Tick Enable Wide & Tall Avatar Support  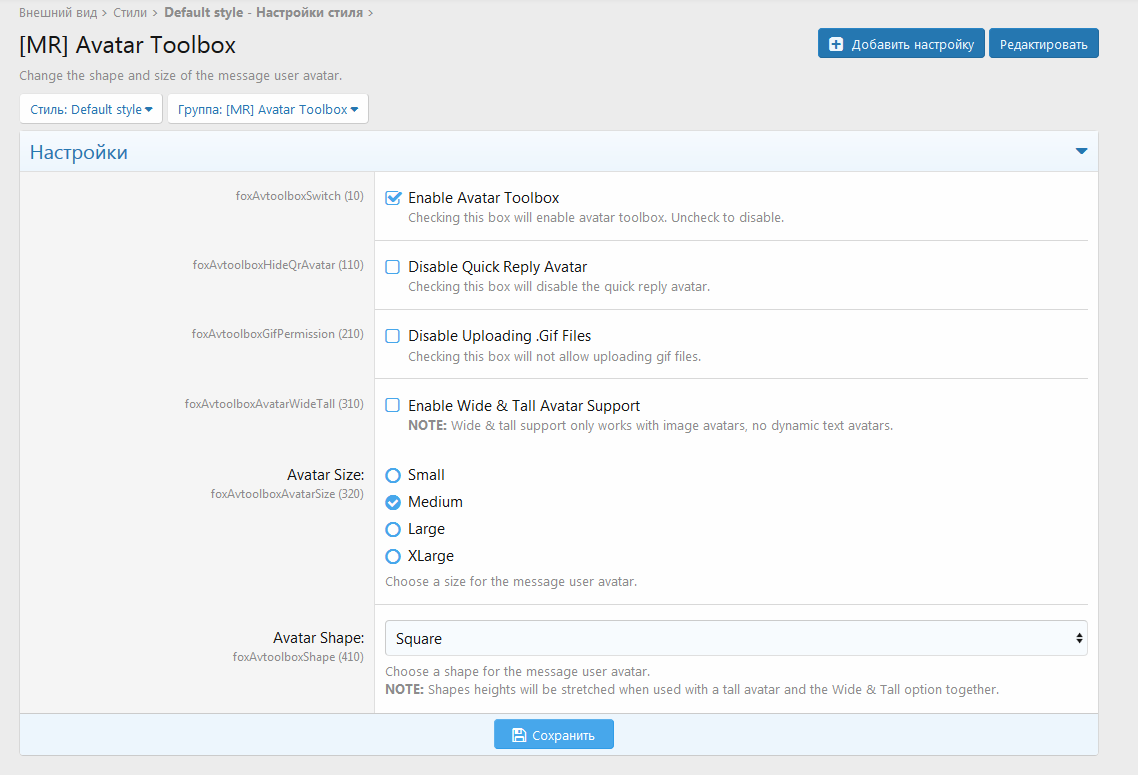[x=393, y=406]
